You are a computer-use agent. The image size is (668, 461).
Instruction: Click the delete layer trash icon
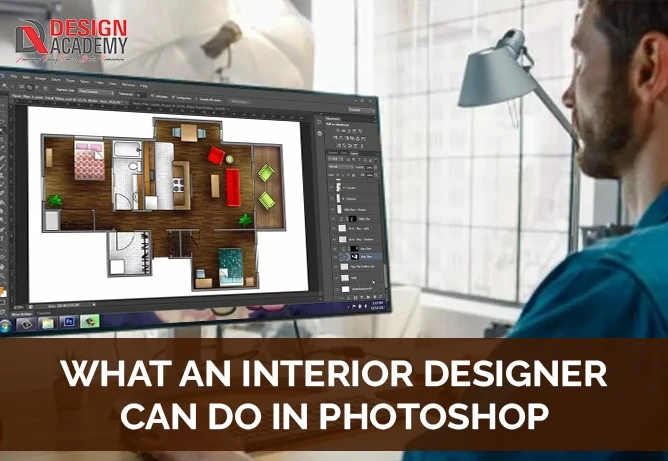pyautogui.click(x=381, y=297)
